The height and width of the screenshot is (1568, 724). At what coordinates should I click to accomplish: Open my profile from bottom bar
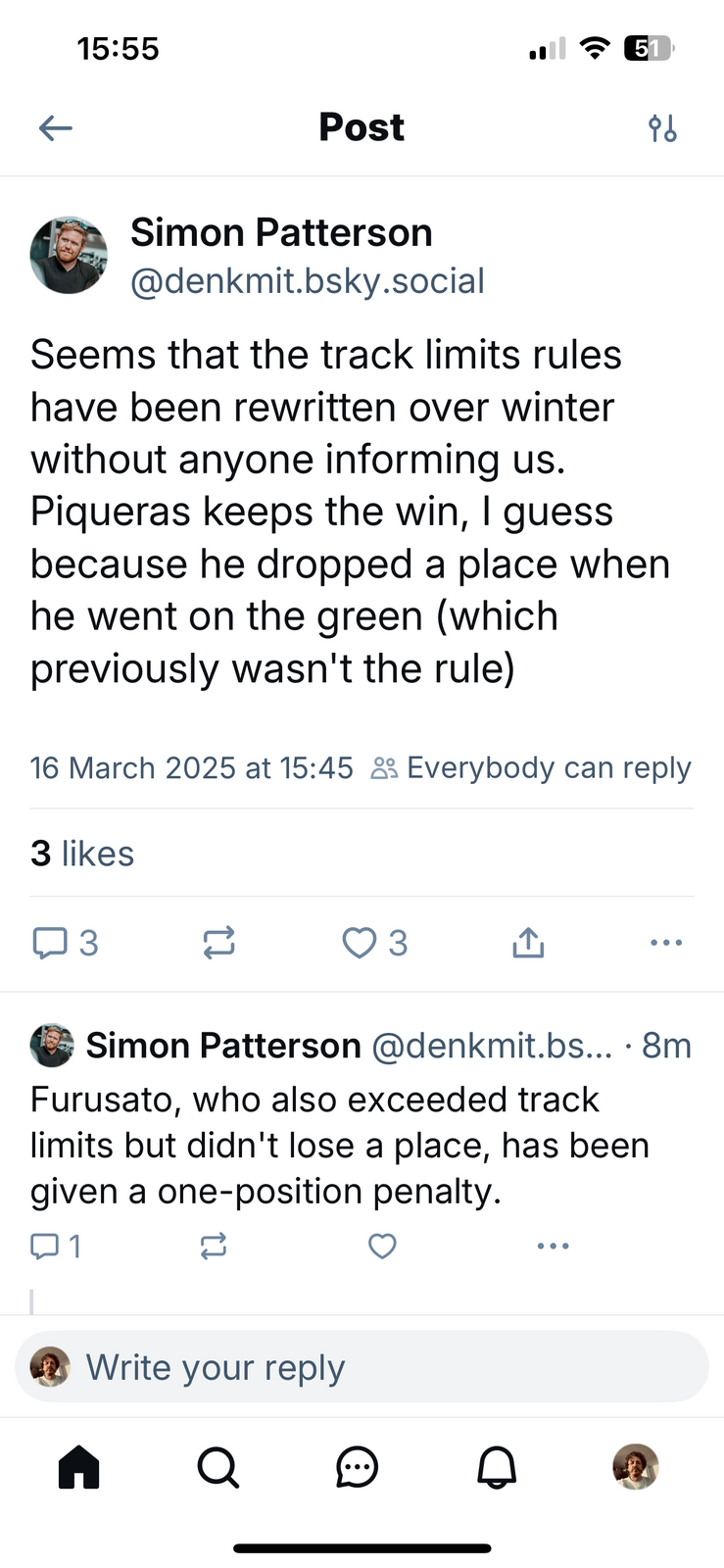tap(636, 1467)
